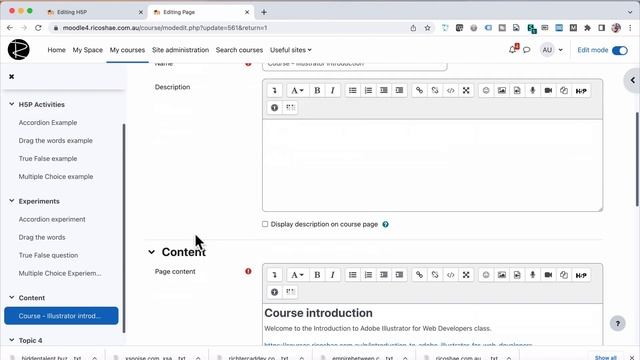This screenshot has height=360, width=640.
Task: Collapse Content section in course index
Action: point(11,298)
